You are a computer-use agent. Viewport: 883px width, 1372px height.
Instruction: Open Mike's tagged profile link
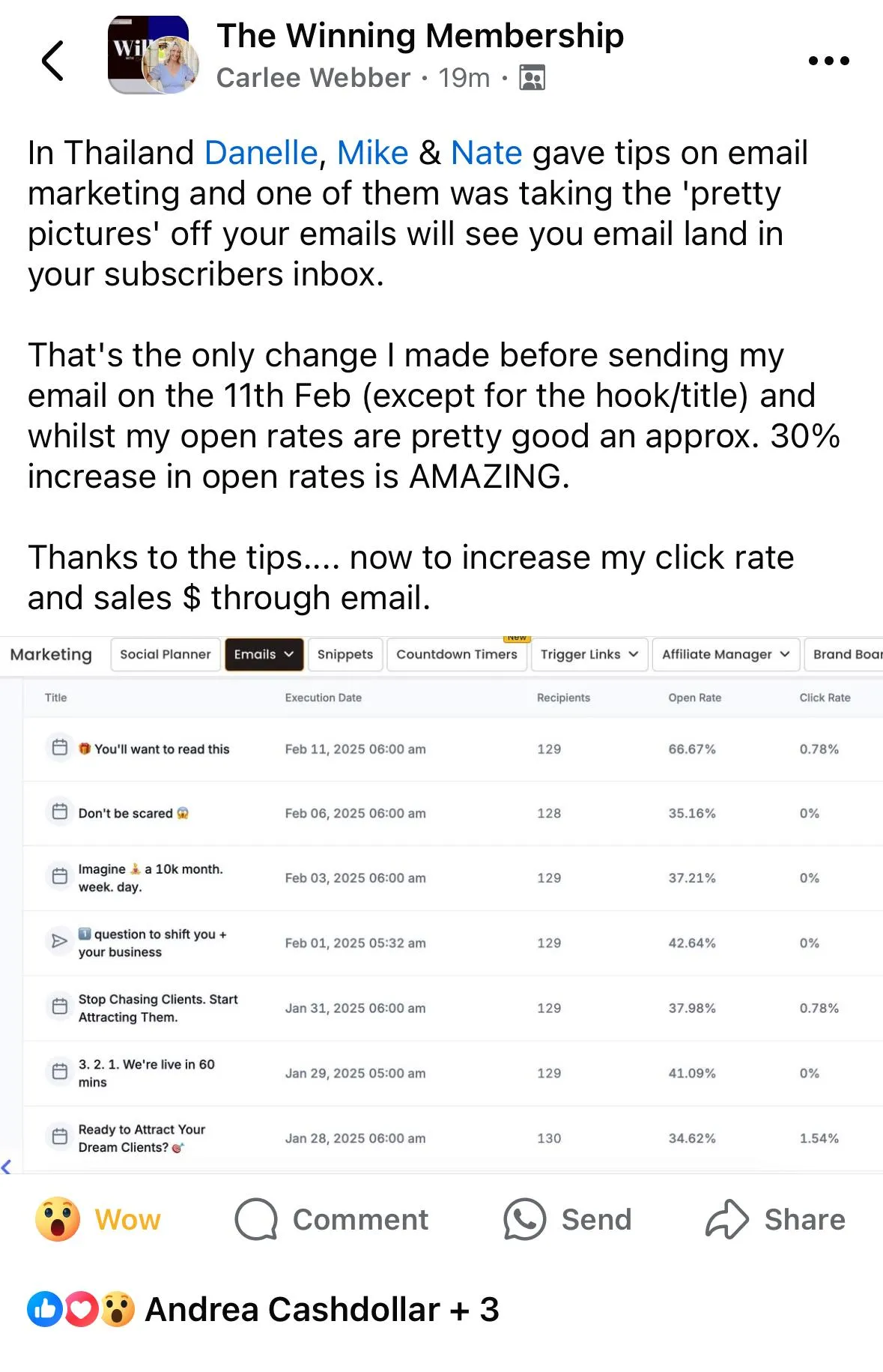[x=372, y=153]
